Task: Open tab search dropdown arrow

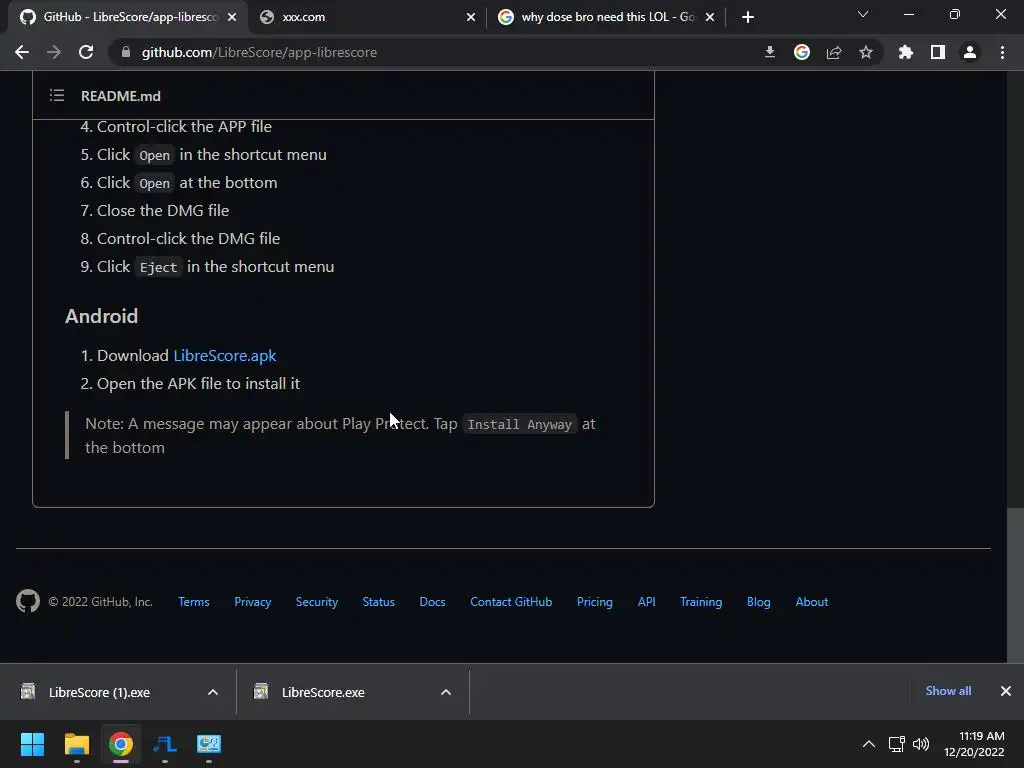Action: click(863, 14)
